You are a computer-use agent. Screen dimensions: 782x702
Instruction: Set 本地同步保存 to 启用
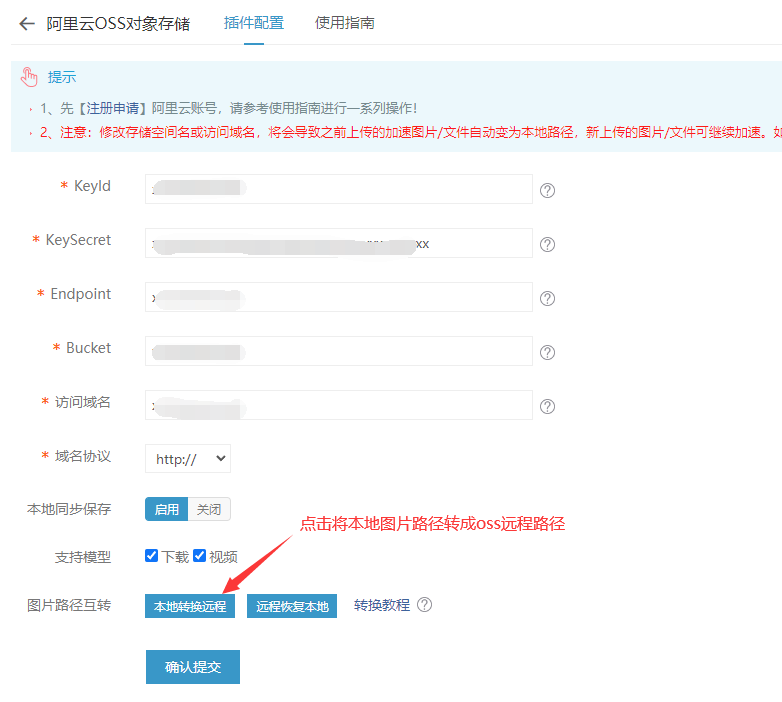click(167, 509)
